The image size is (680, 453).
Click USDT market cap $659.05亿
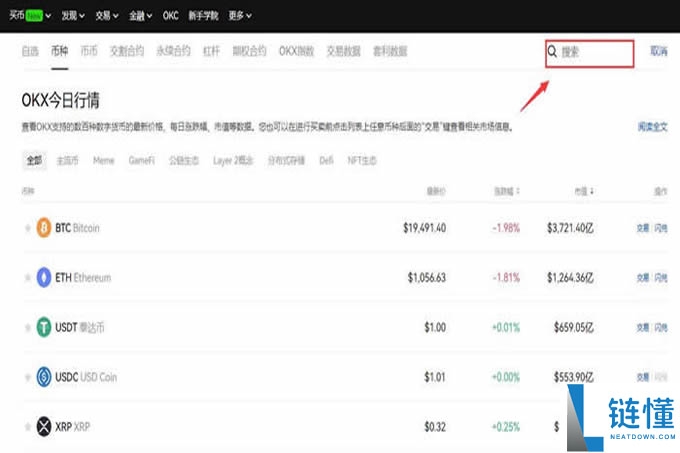point(574,327)
